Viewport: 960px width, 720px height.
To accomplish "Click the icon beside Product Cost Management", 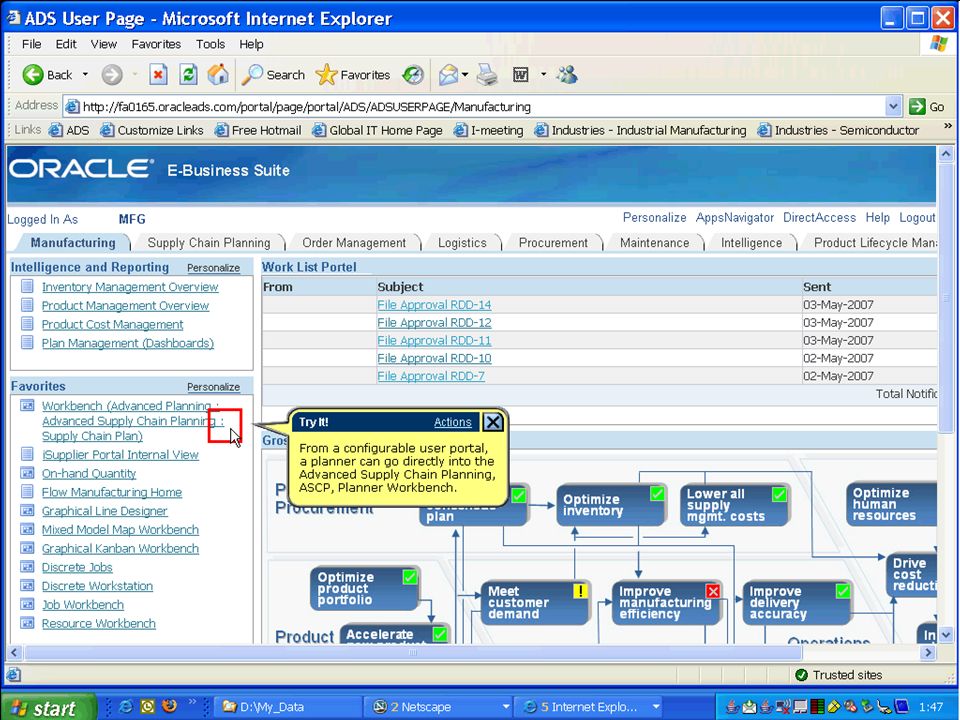I will tap(27, 323).
